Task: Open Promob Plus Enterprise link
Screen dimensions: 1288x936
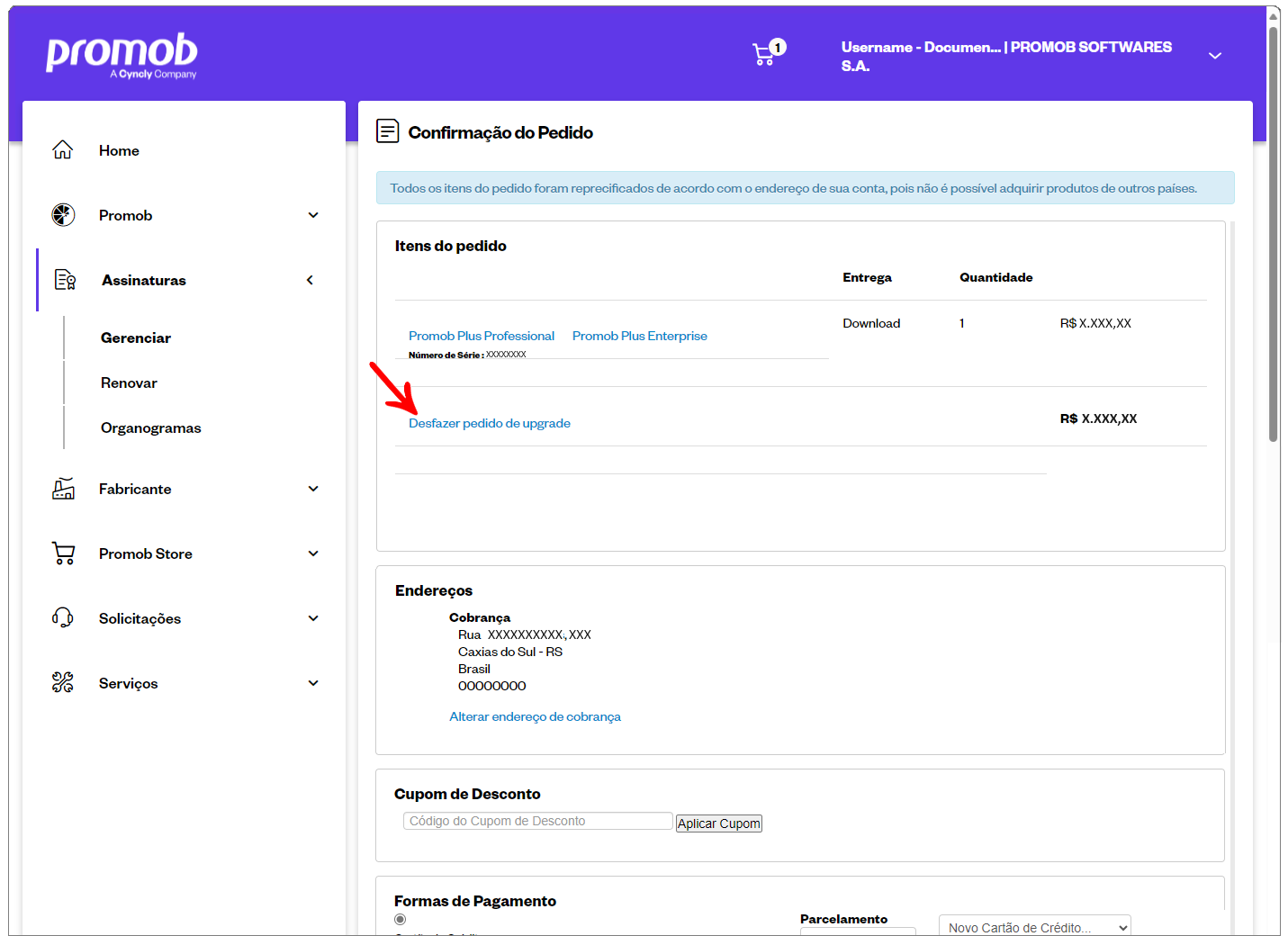Action: click(640, 336)
